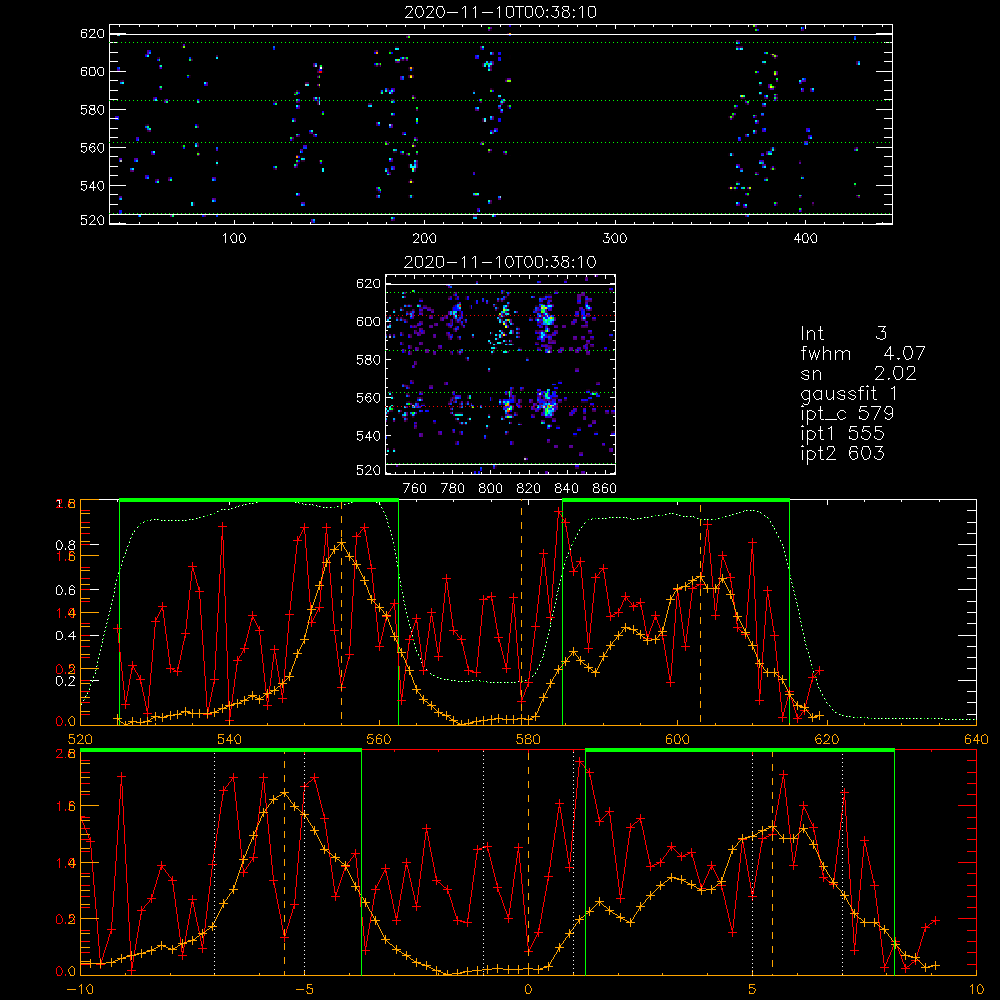Viewport: 1000px width, 1000px height.
Task: Click the 'gaussfit 1' readout
Action: tap(849, 393)
